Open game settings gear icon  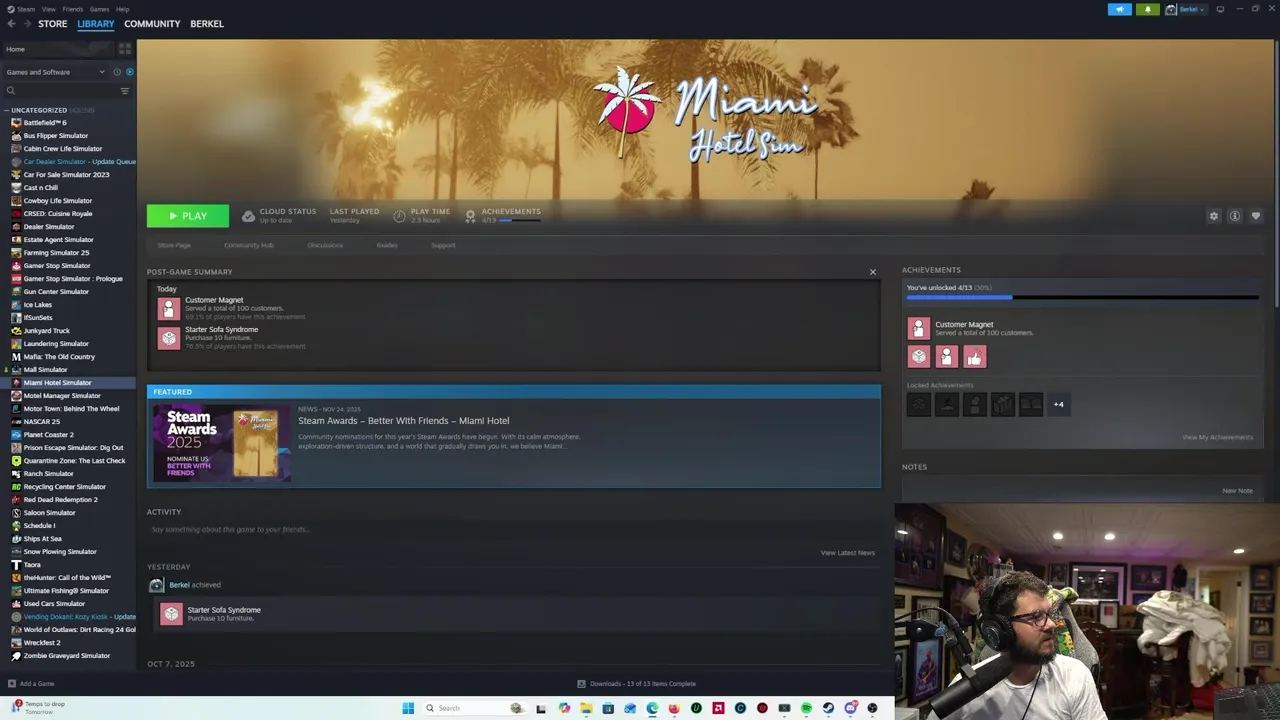click(1214, 216)
